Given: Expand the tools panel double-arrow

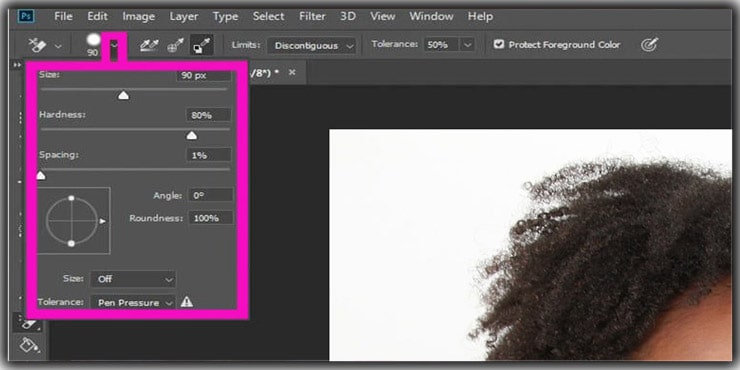Looking at the screenshot, I should pos(18,65).
